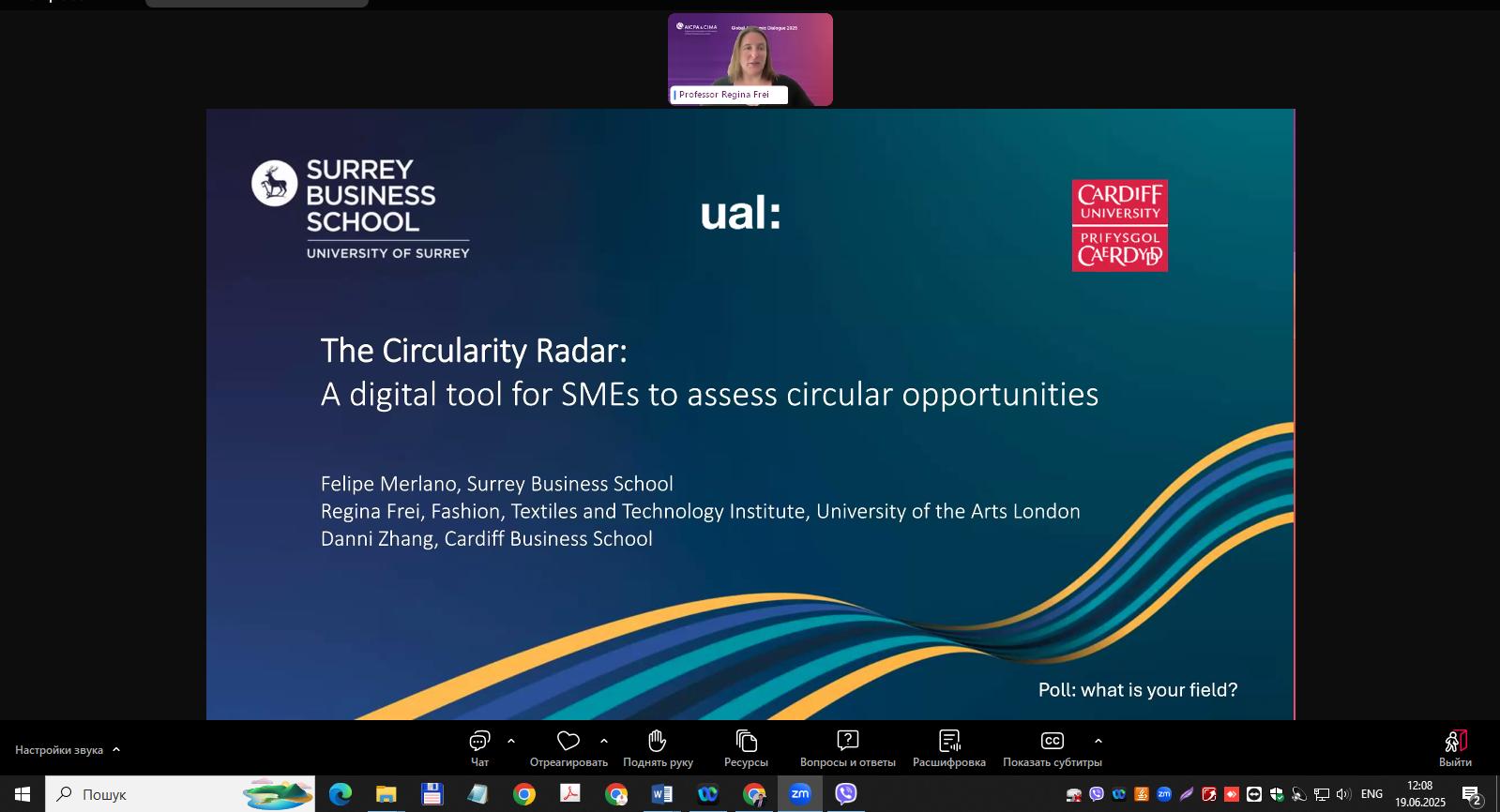Open the second Chrome taskbar icon
The width and height of the screenshot is (1500, 812).
coord(615,794)
